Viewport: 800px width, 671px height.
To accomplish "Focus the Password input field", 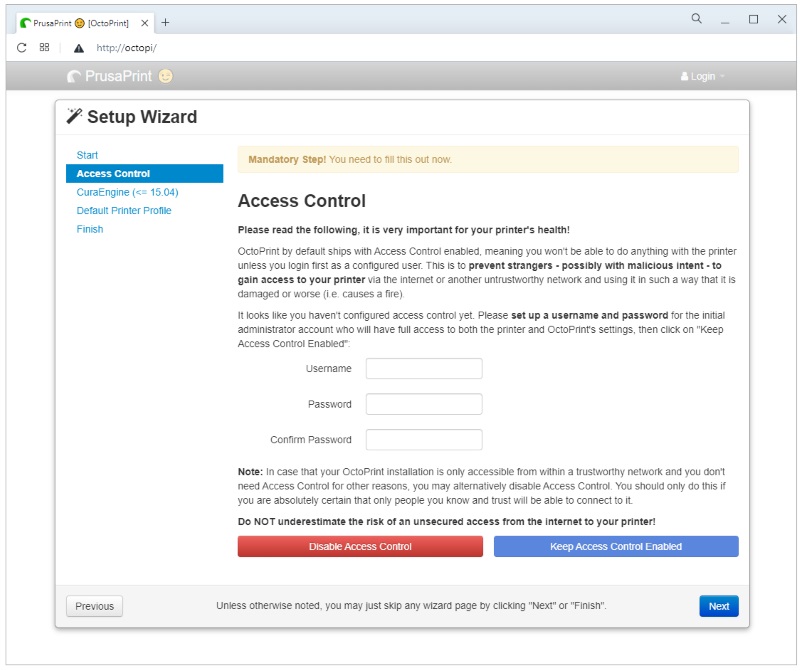I will pyautogui.click(x=424, y=404).
